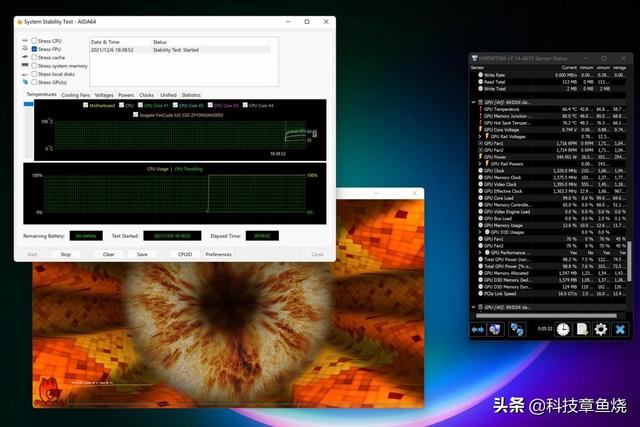Expand the GPU Performance row
The image size is (640, 427).
point(480,252)
